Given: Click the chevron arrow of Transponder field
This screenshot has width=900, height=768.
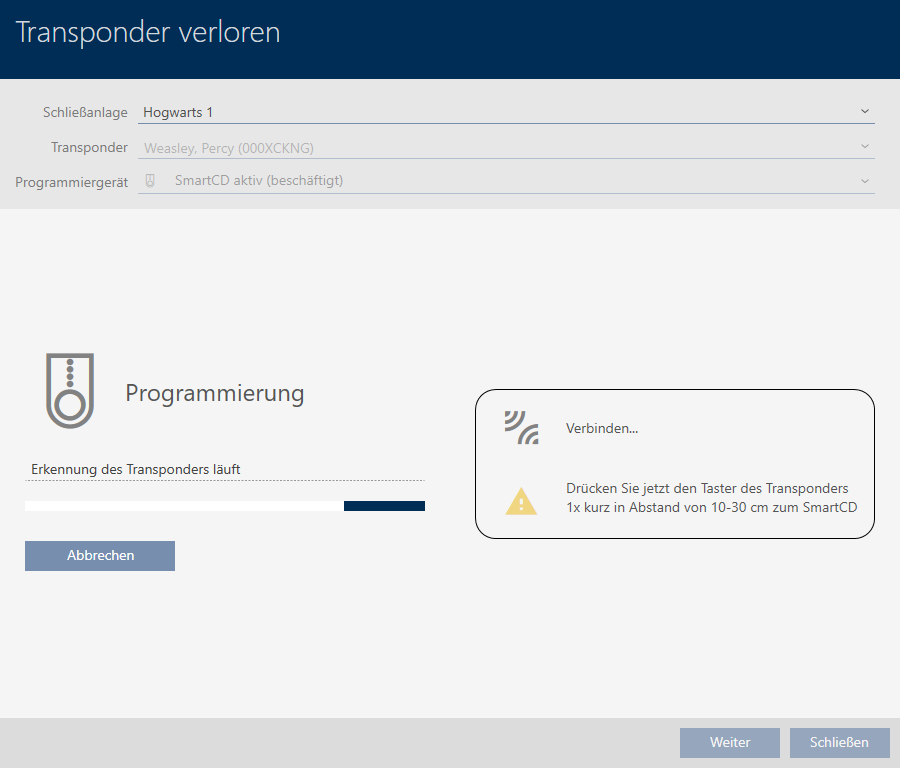Looking at the screenshot, I should [865, 147].
